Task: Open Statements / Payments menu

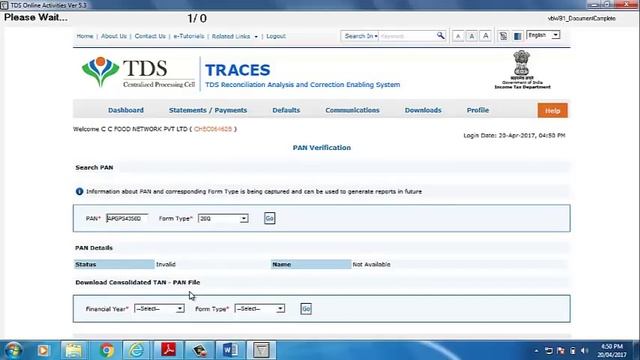Action: point(208,110)
